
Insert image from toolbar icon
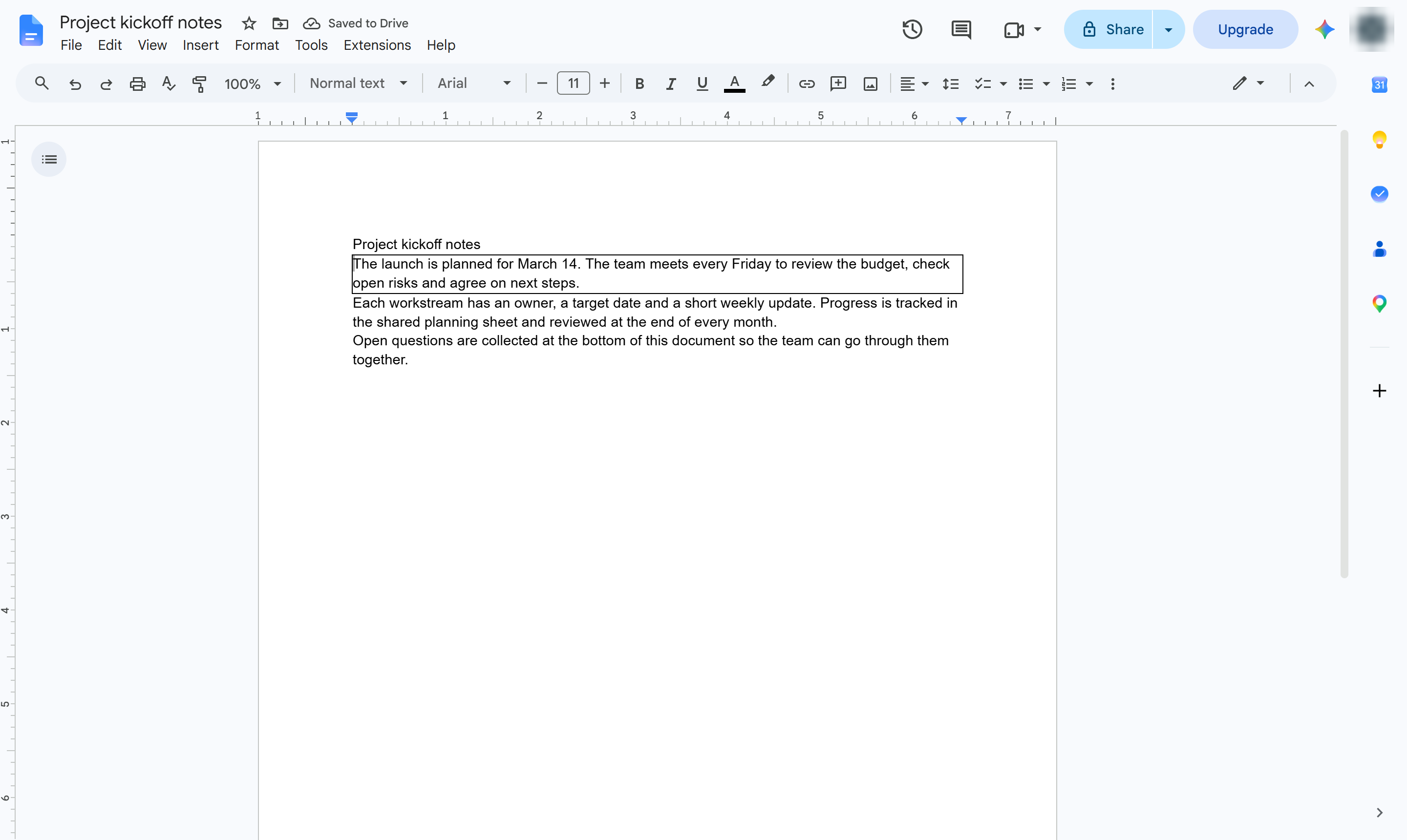tap(870, 84)
